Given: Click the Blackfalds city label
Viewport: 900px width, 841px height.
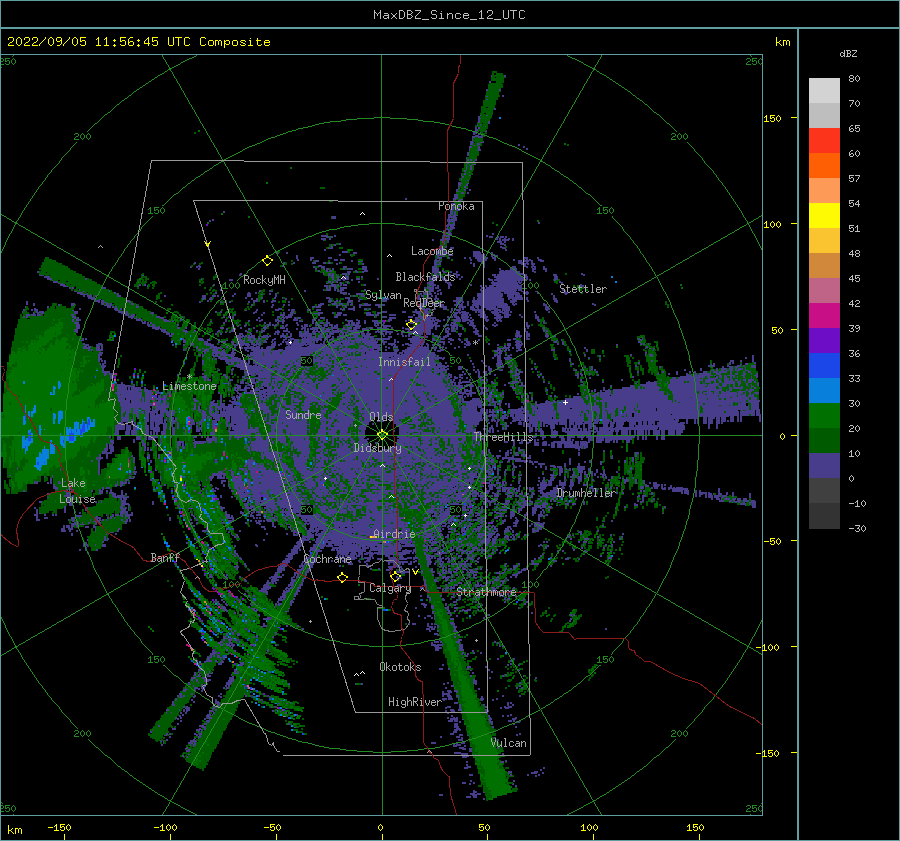Looking at the screenshot, I should tap(425, 277).
